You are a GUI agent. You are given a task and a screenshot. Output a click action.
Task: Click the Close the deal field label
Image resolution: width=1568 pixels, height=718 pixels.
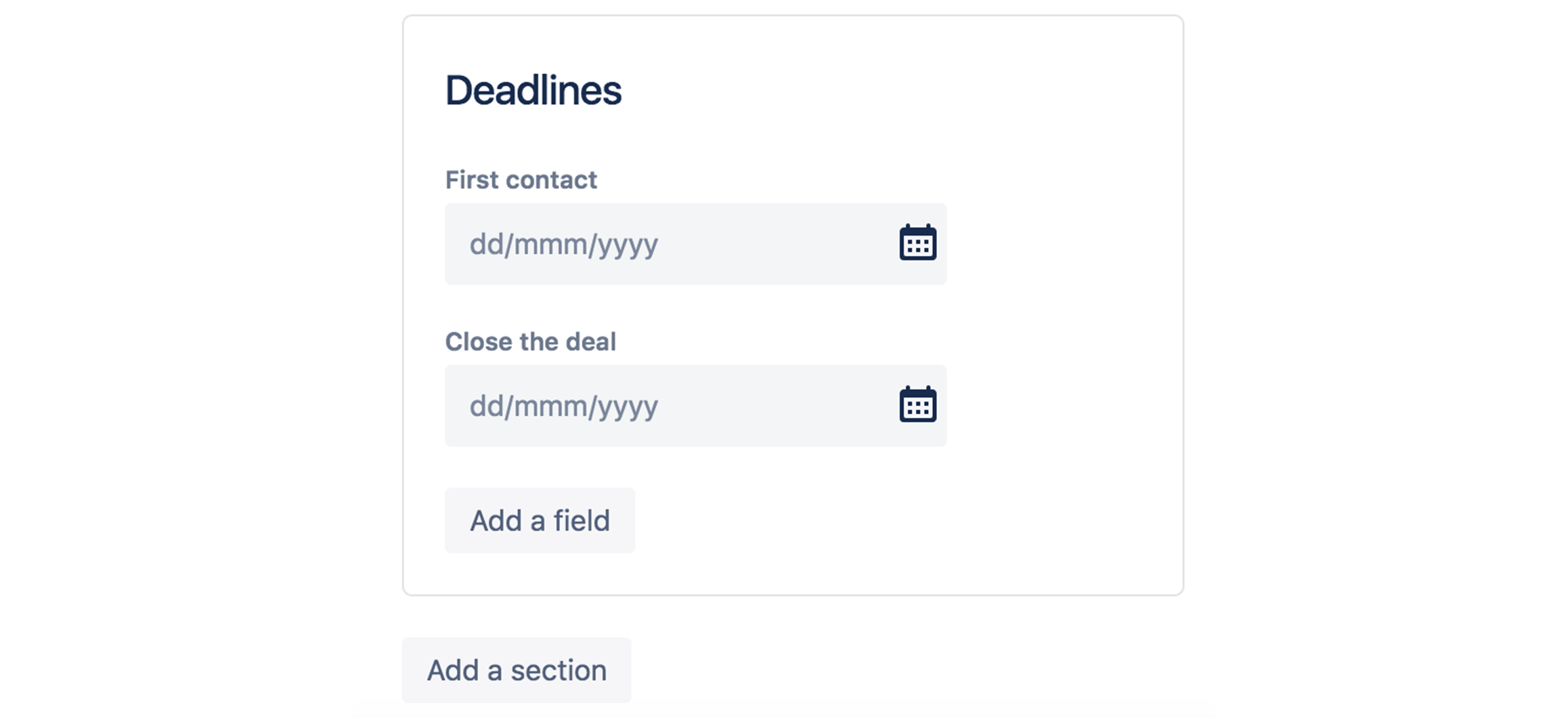(530, 341)
